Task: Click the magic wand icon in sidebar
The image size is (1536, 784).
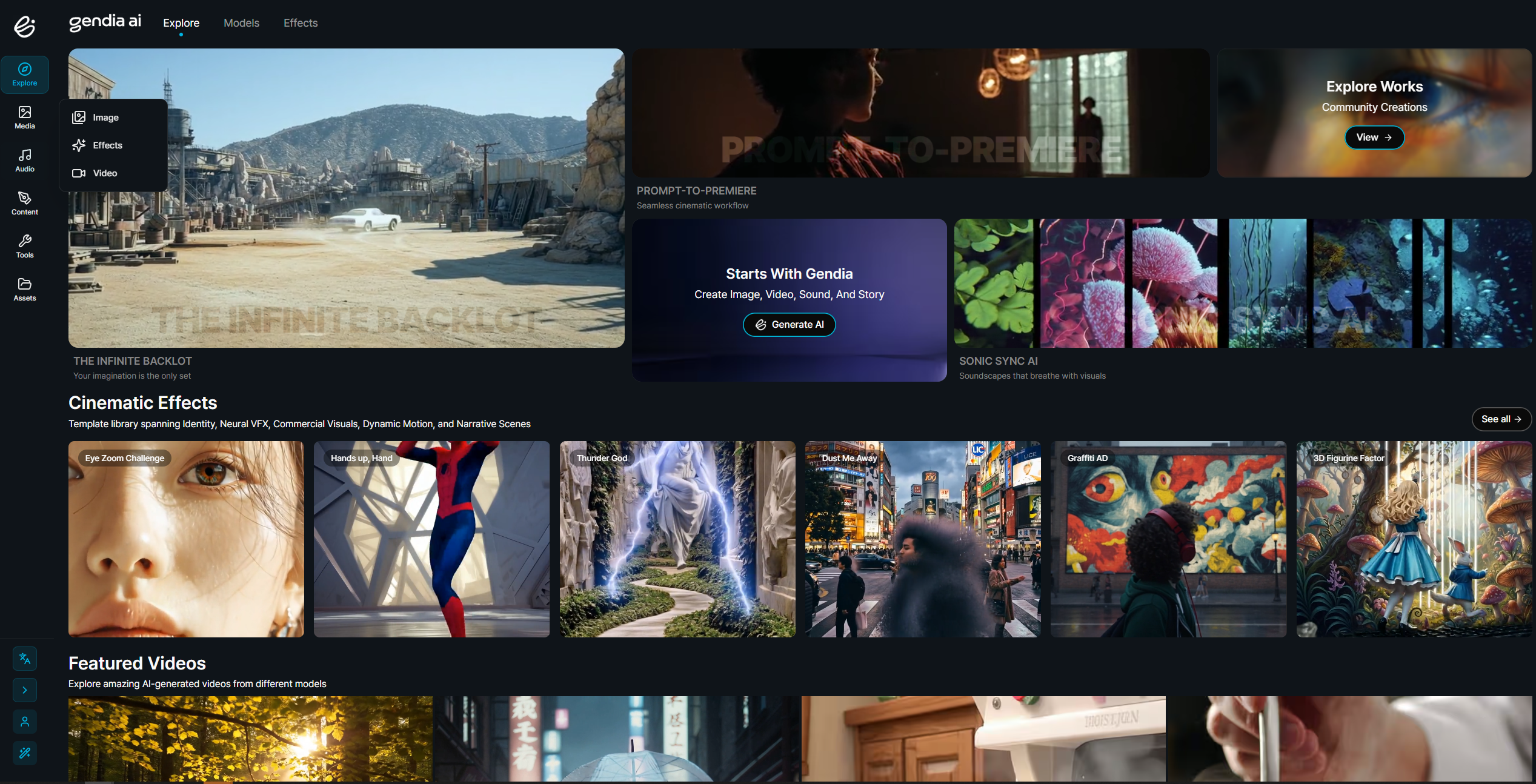Action: coord(25,753)
